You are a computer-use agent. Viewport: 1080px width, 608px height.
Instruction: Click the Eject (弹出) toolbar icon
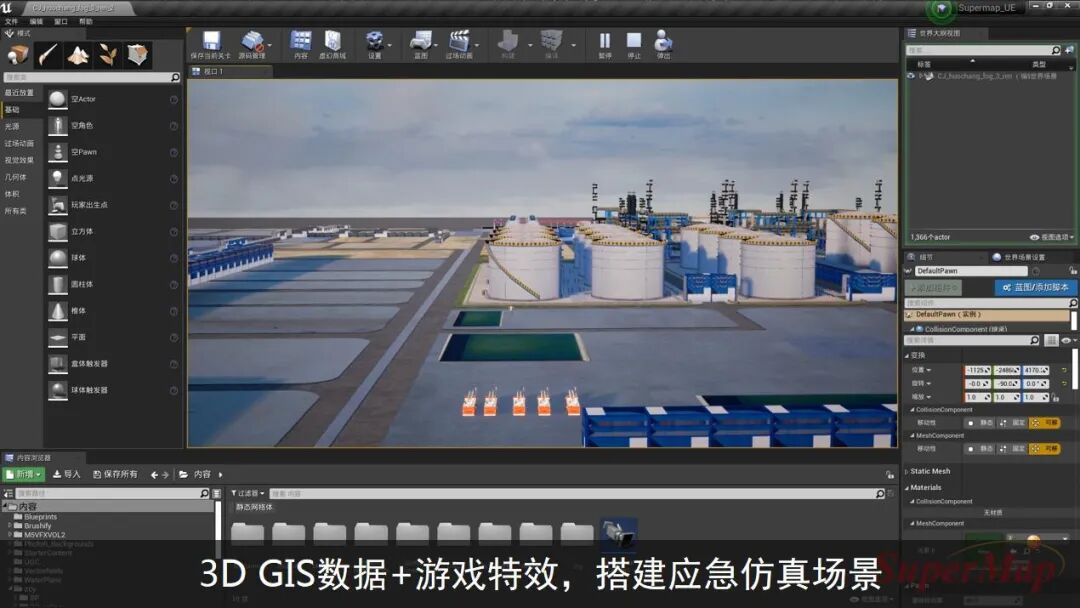click(663, 41)
